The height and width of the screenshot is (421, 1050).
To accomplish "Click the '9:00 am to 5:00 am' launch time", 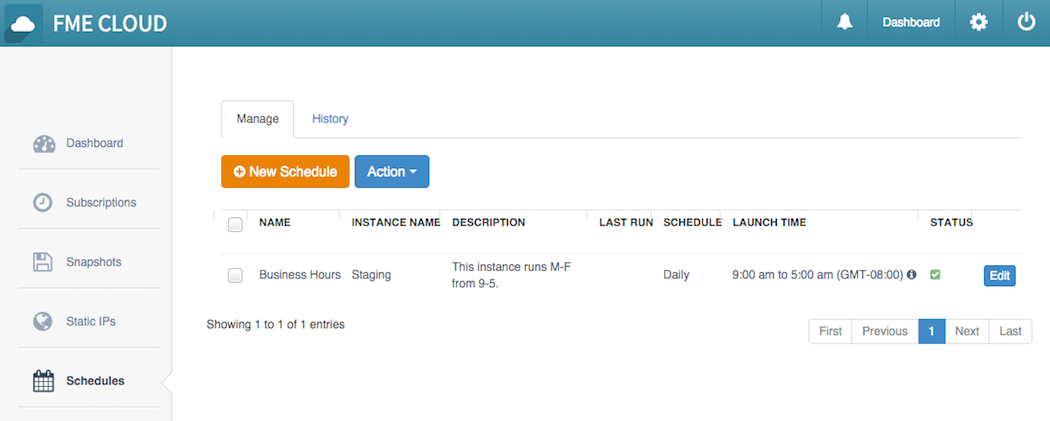I will tap(818, 274).
